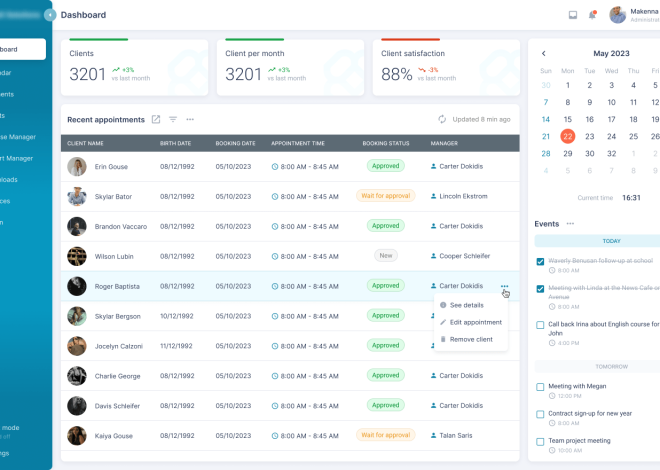Click Skylar Bator's Wait for approval badge
Screen dimensions: 660x470
(386, 196)
